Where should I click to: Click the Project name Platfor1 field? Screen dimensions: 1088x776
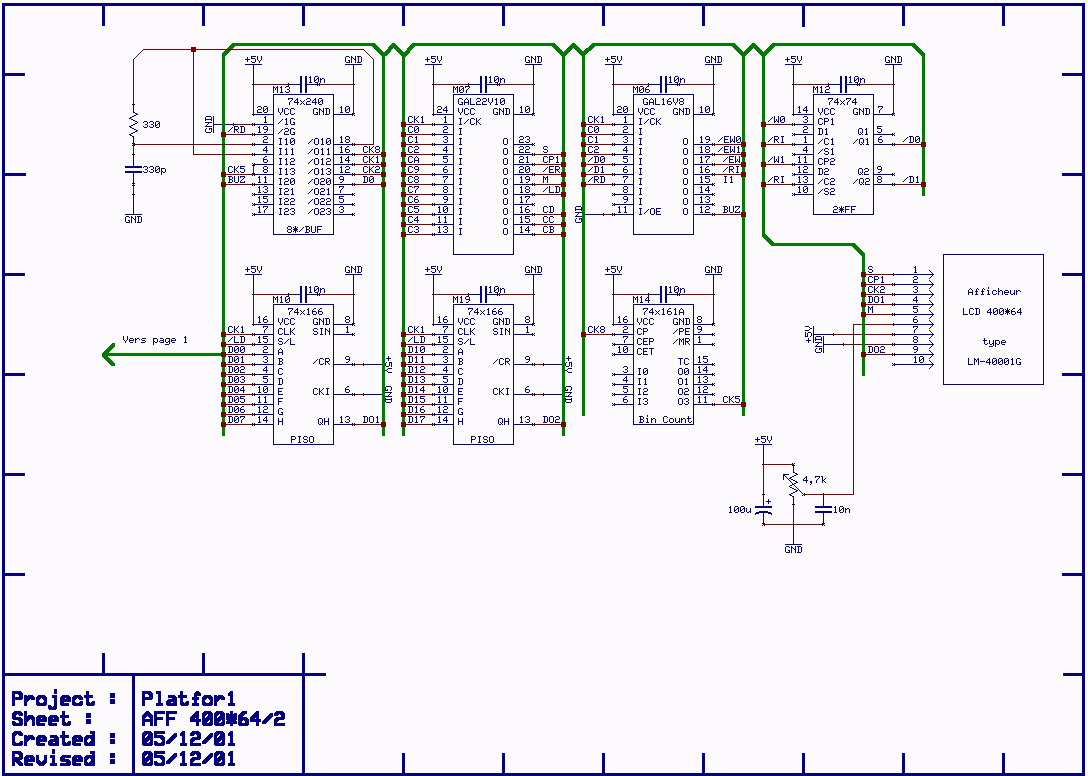click(188, 699)
